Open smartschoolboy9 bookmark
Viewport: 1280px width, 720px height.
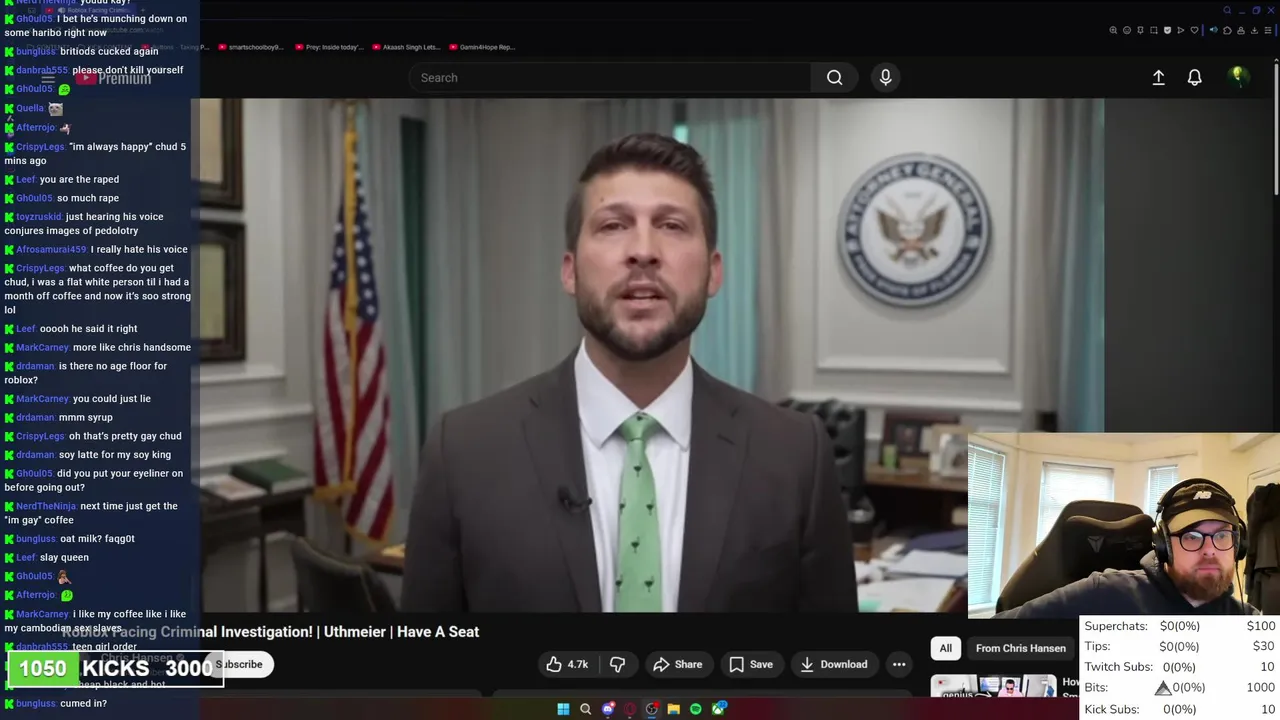click(250, 47)
